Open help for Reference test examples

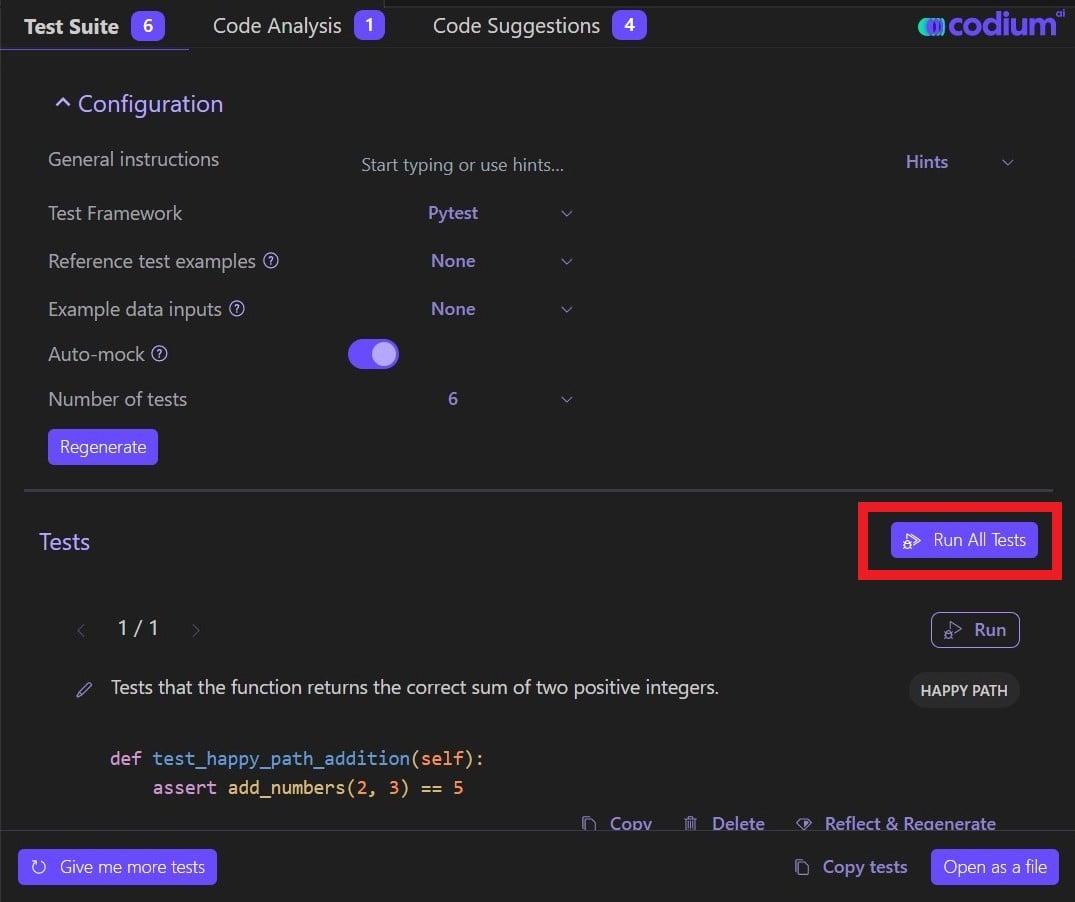(x=271, y=260)
